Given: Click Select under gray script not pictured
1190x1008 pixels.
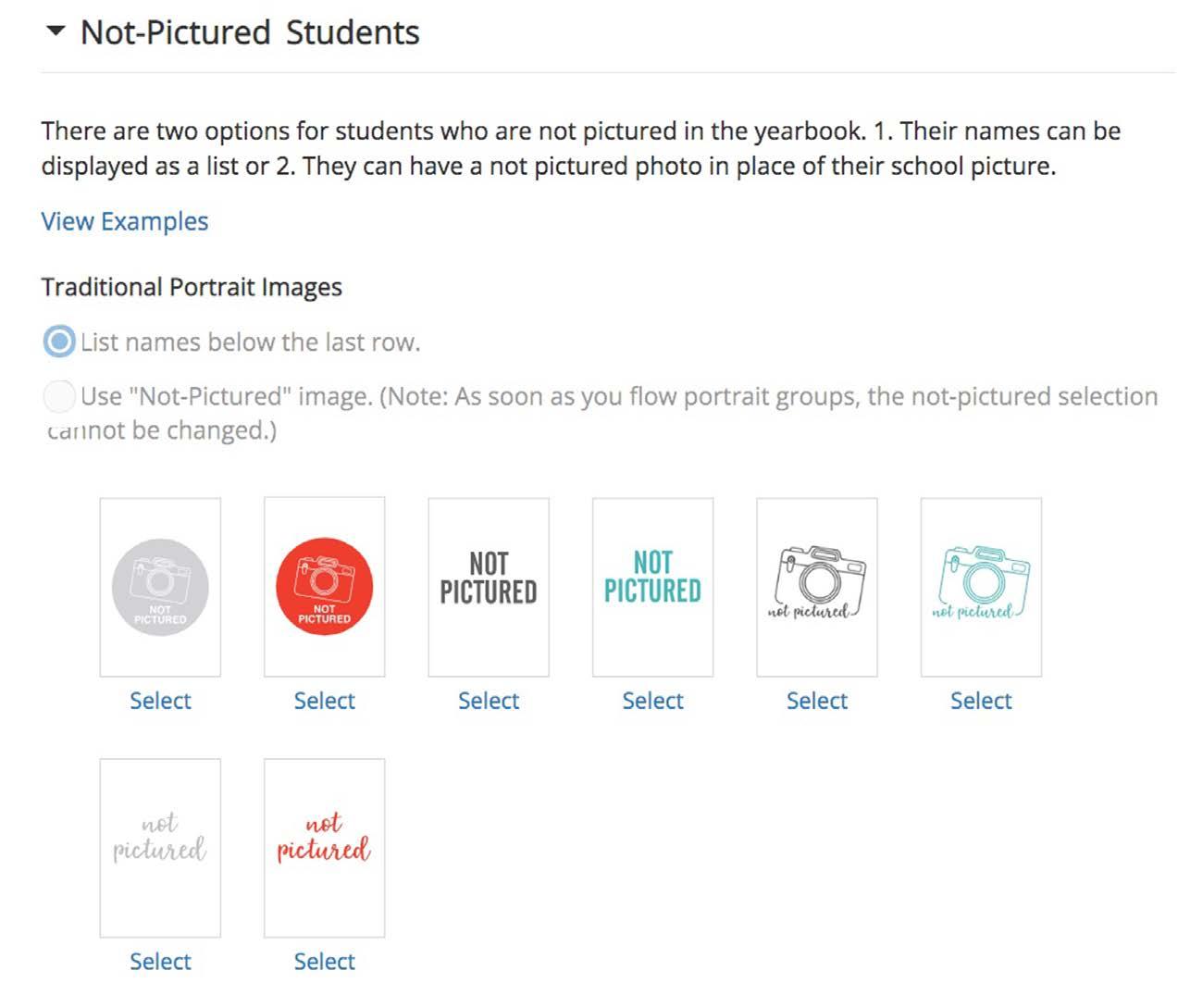Looking at the screenshot, I should [160, 962].
